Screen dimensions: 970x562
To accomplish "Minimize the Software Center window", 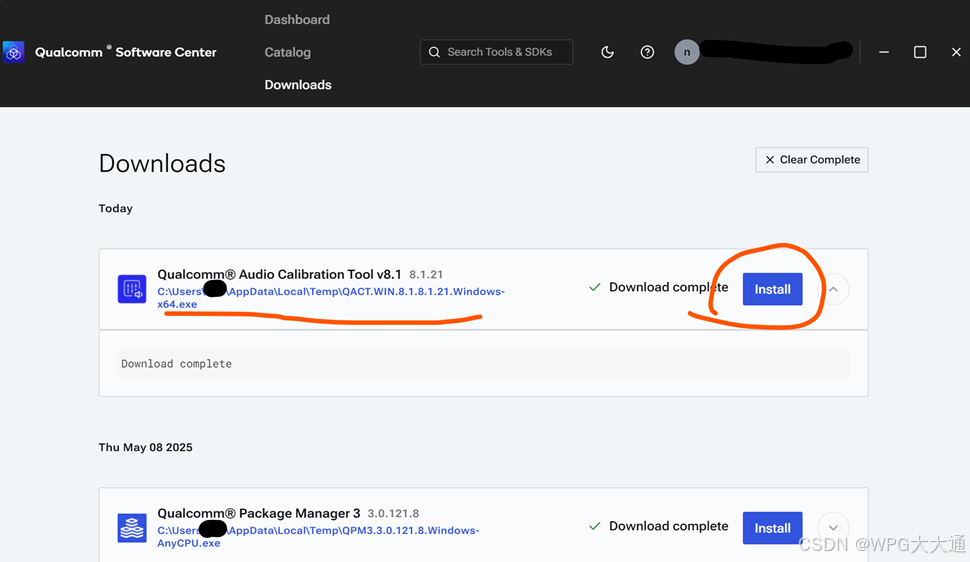I will [x=884, y=52].
